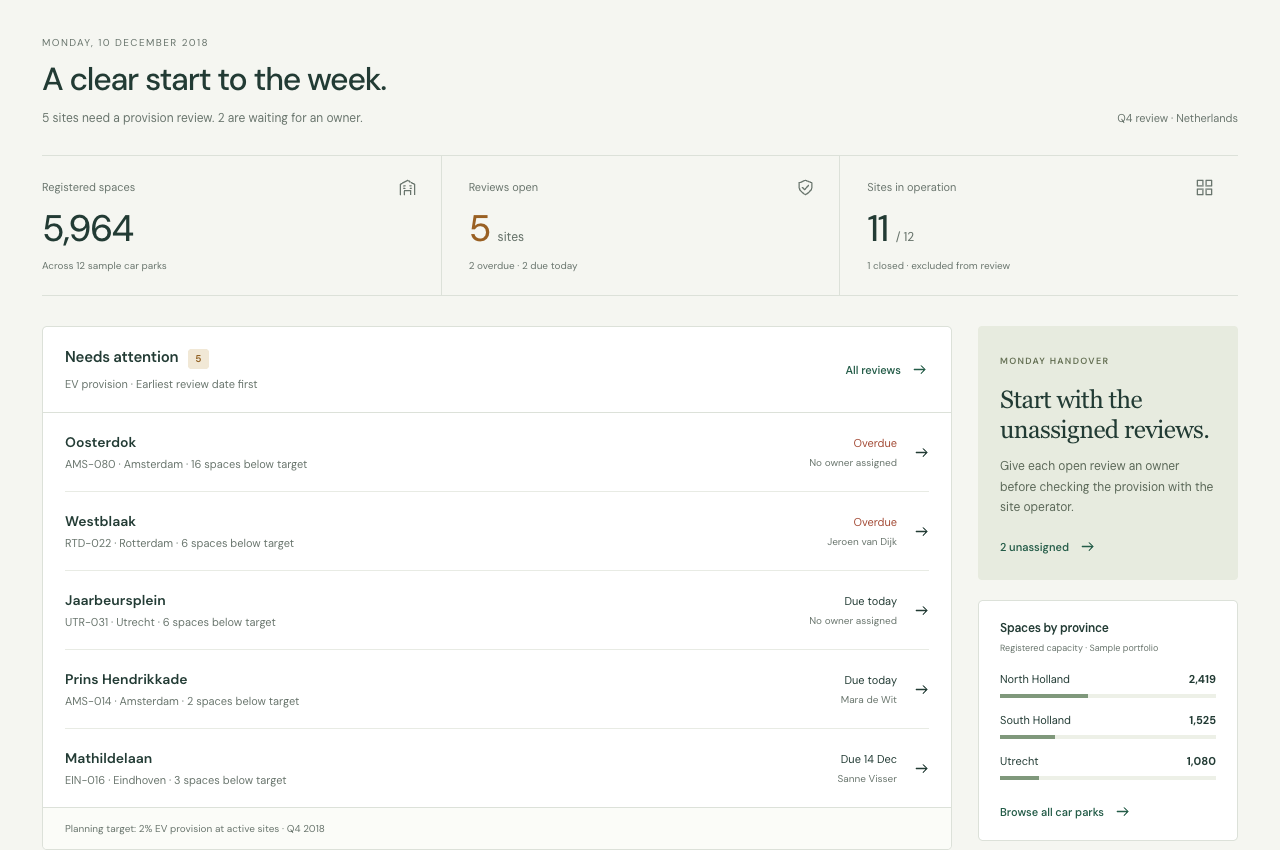The width and height of the screenshot is (1280, 850).
Task: Click the arrow next to All reviews
Action: click(920, 370)
